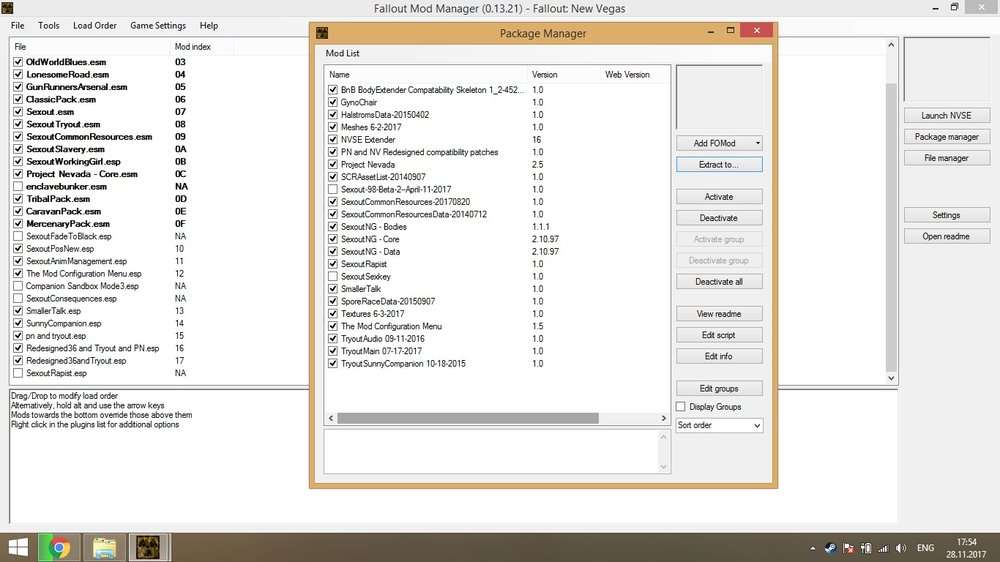Click Deactivate all button

point(719,281)
